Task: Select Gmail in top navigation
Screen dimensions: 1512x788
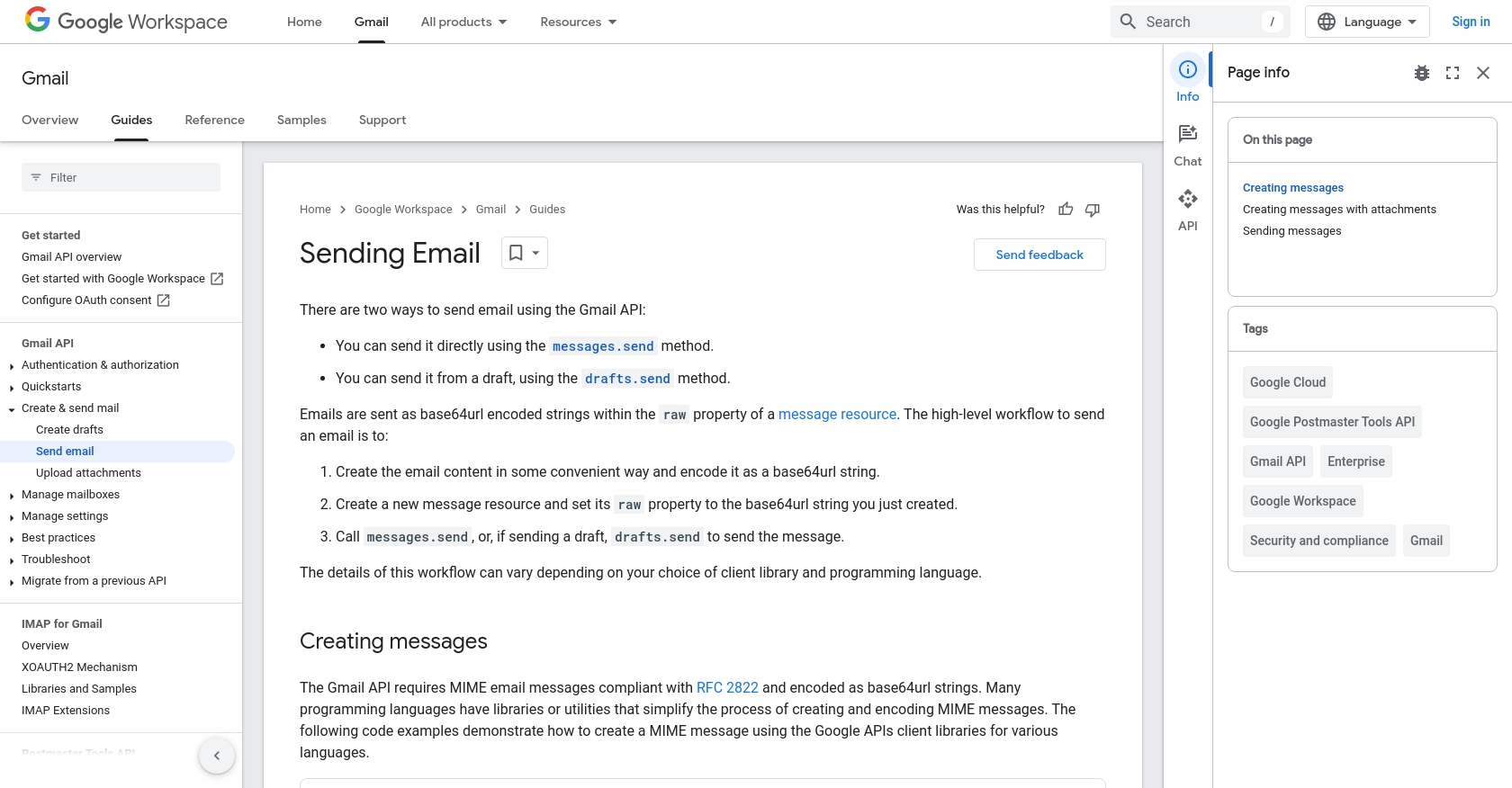Action: (372, 22)
